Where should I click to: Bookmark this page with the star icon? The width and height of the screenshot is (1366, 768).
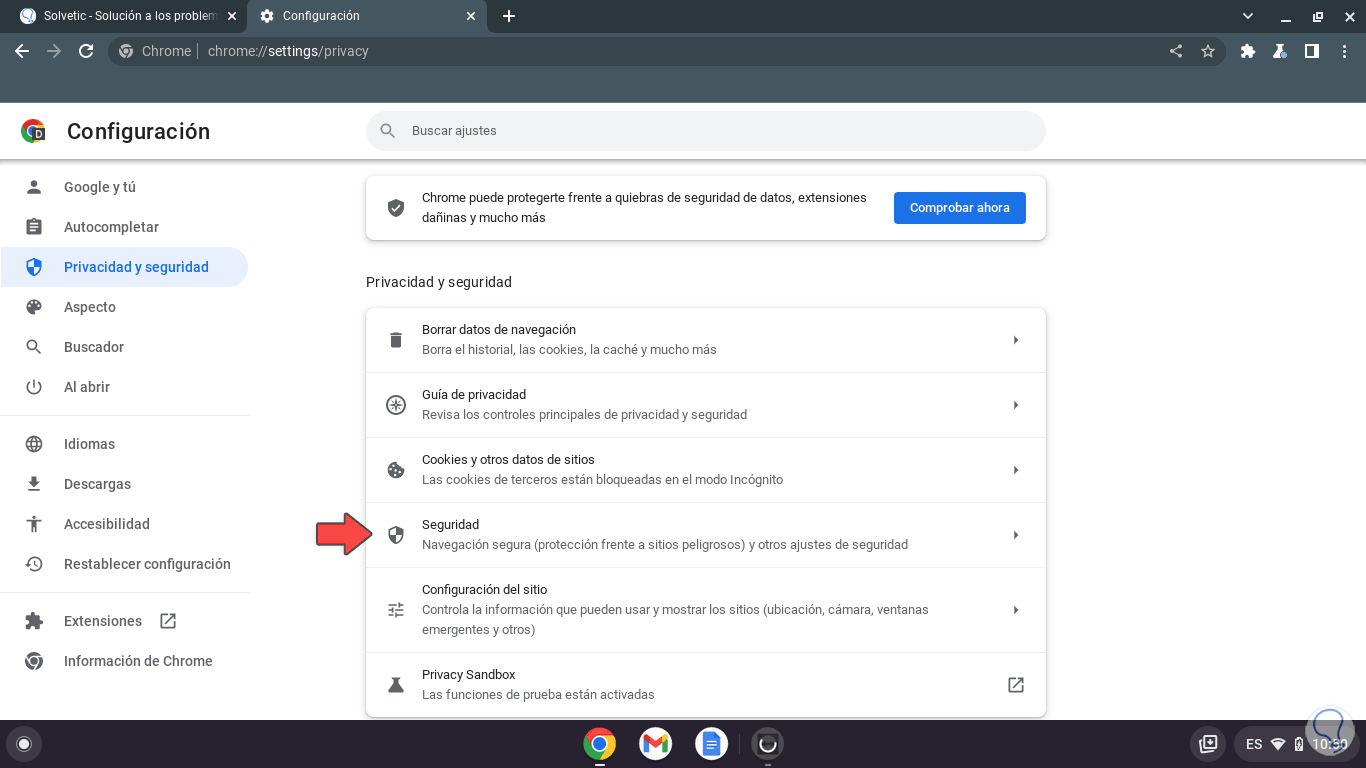pyautogui.click(x=1208, y=51)
